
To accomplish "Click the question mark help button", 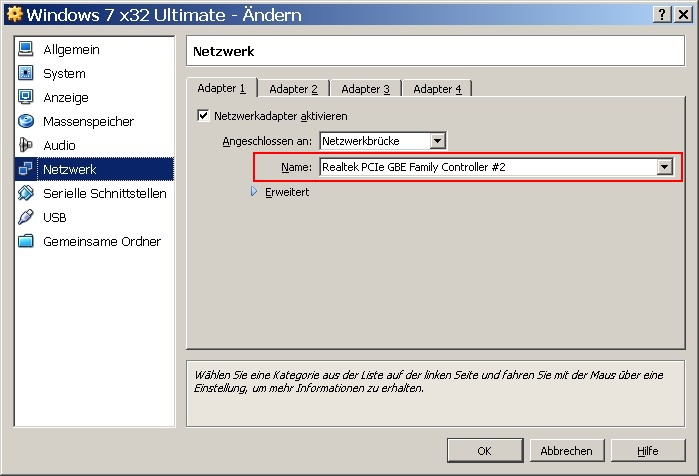I will [x=662, y=15].
